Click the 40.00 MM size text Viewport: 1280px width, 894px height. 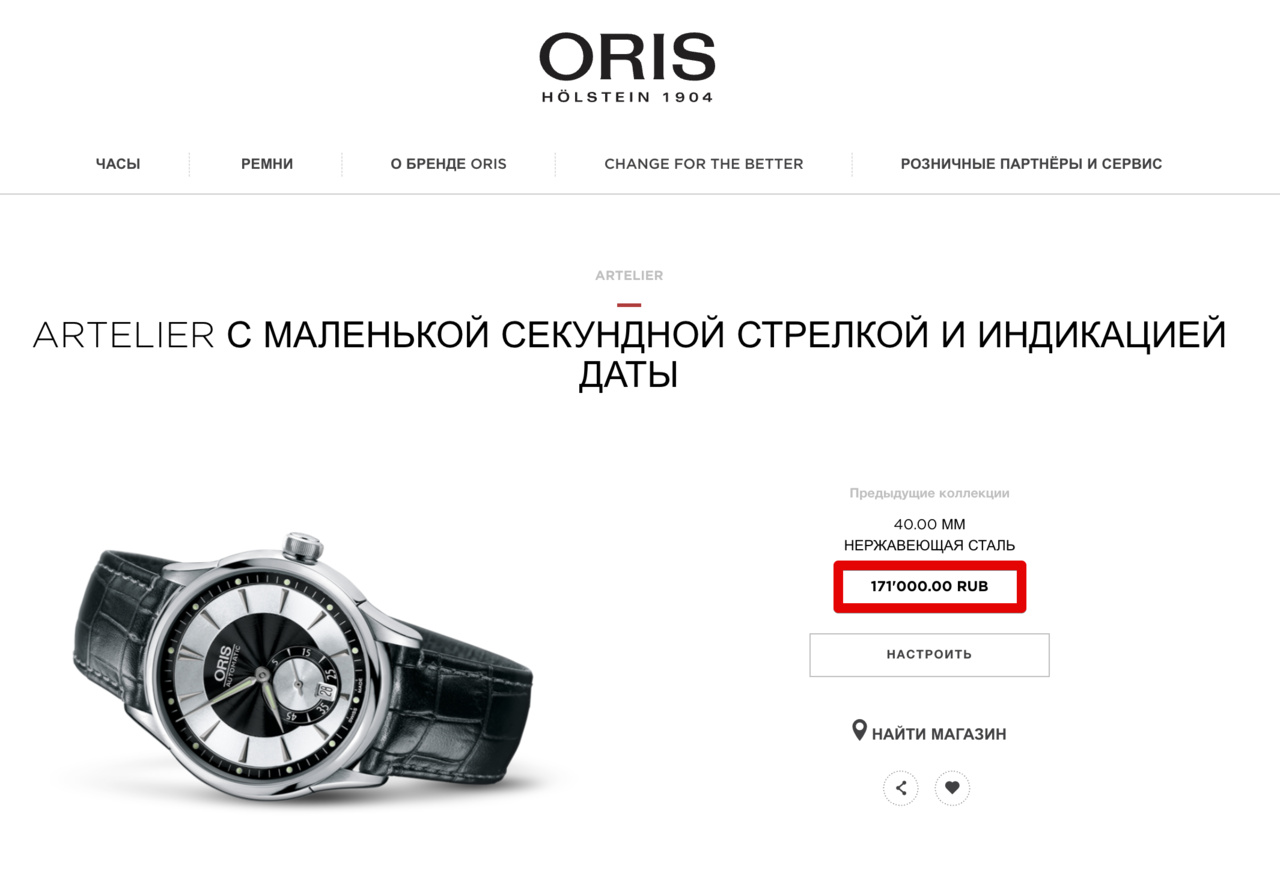pos(929,524)
